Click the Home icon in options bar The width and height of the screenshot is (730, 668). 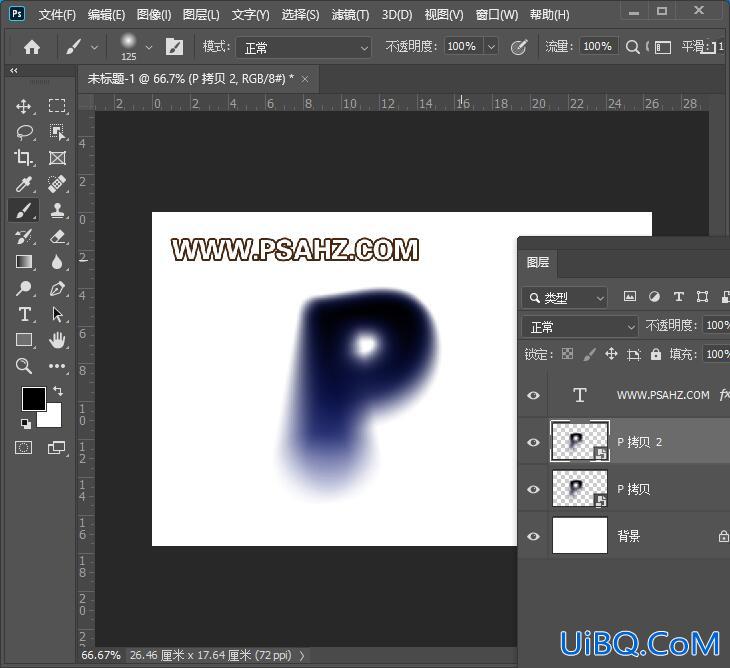coord(32,47)
